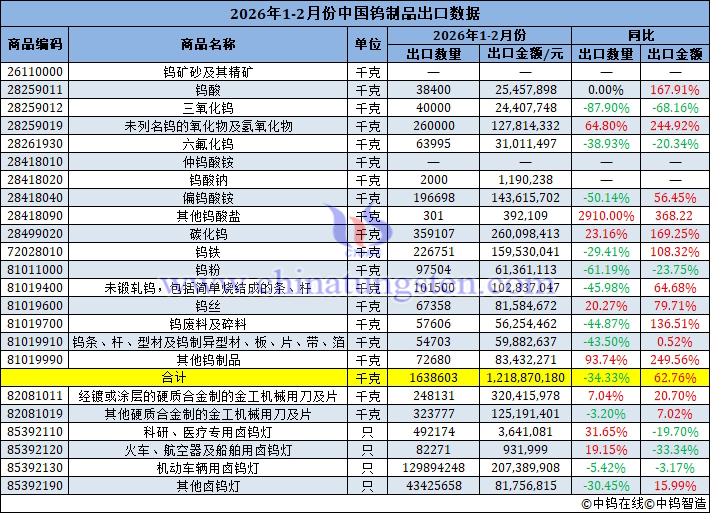The width and height of the screenshot is (710, 513).
Task: Click the 出口金额/元 column header
Action: point(525,54)
